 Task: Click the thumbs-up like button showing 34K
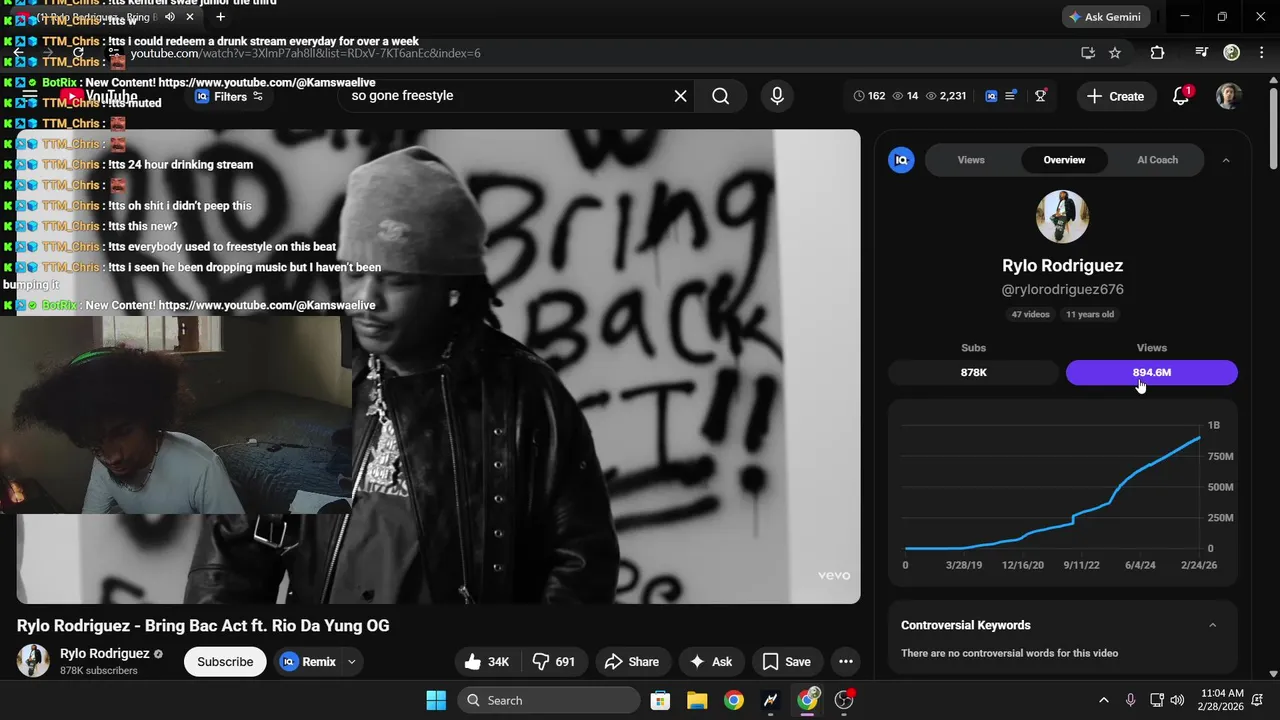(488, 661)
